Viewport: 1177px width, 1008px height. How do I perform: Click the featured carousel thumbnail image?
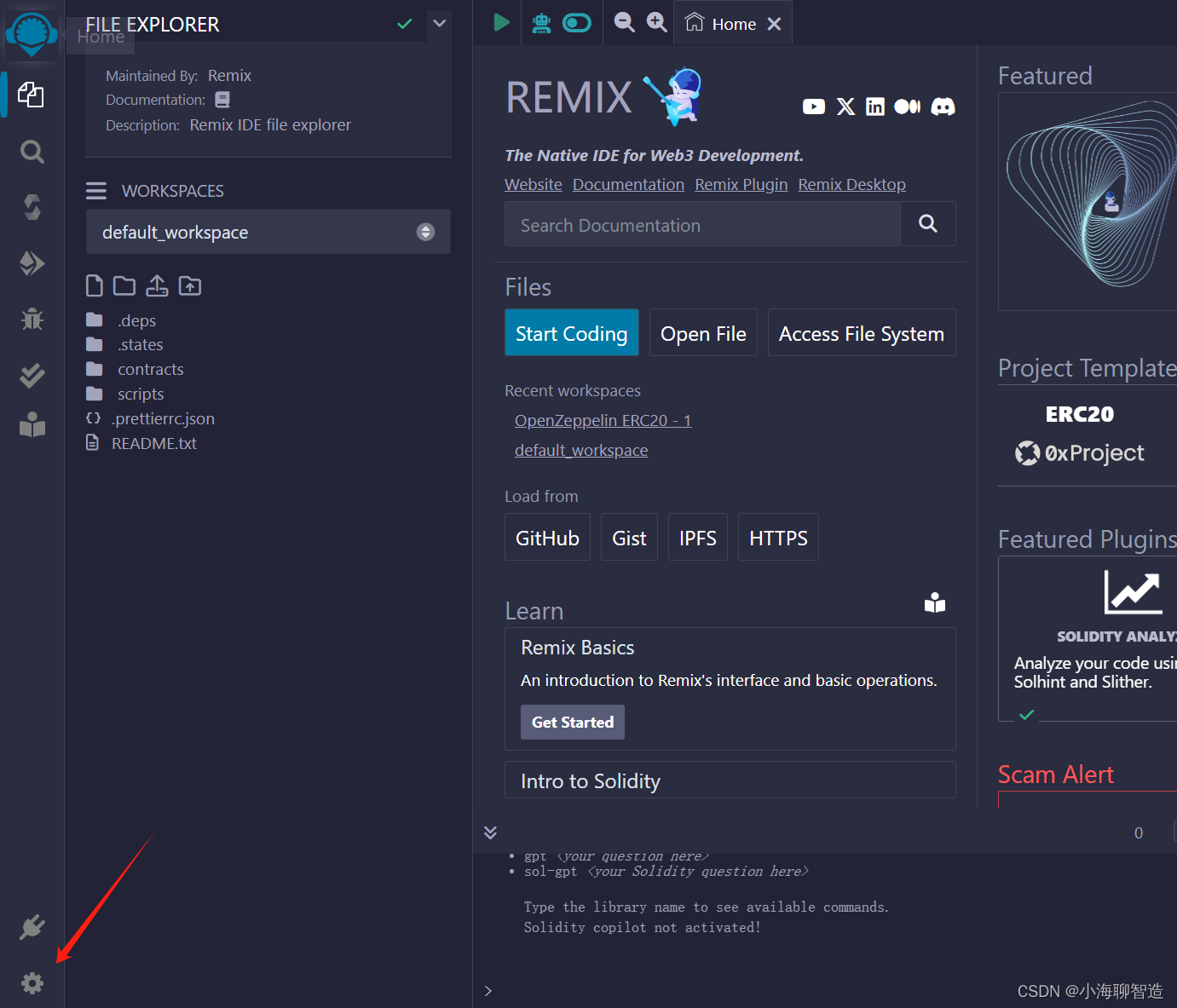pos(1088,201)
